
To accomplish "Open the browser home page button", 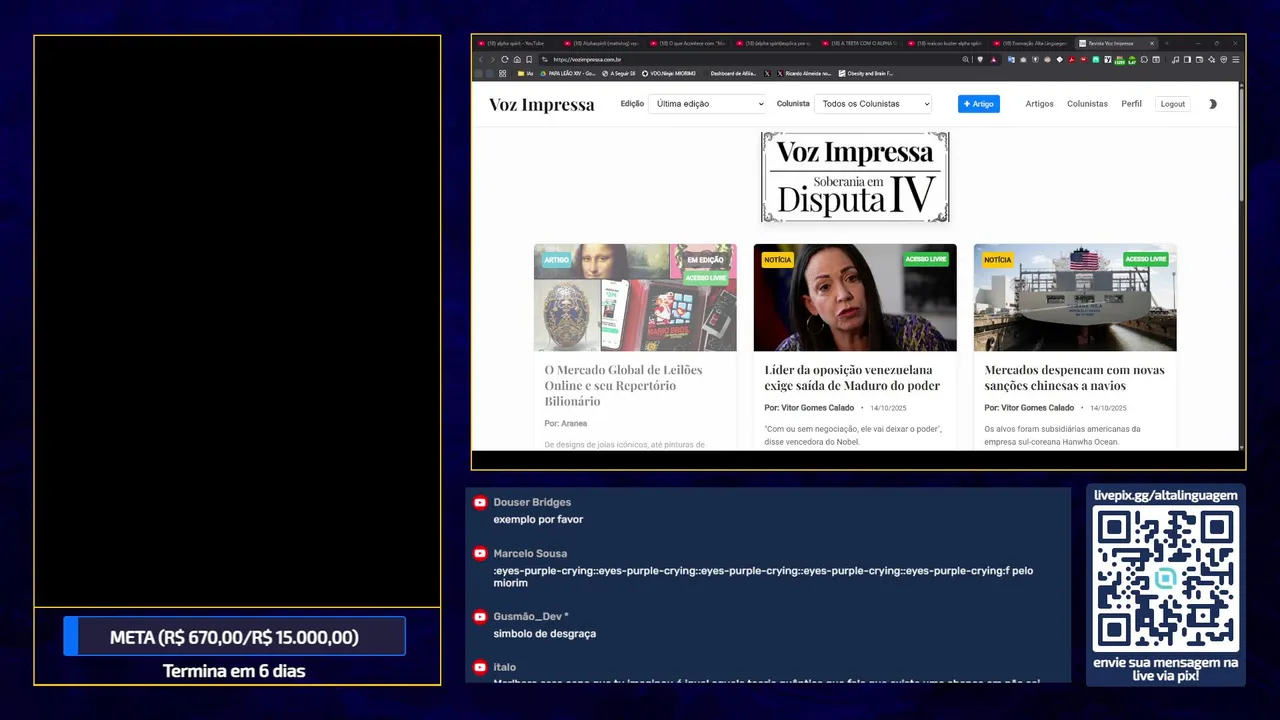I will tap(517, 59).
